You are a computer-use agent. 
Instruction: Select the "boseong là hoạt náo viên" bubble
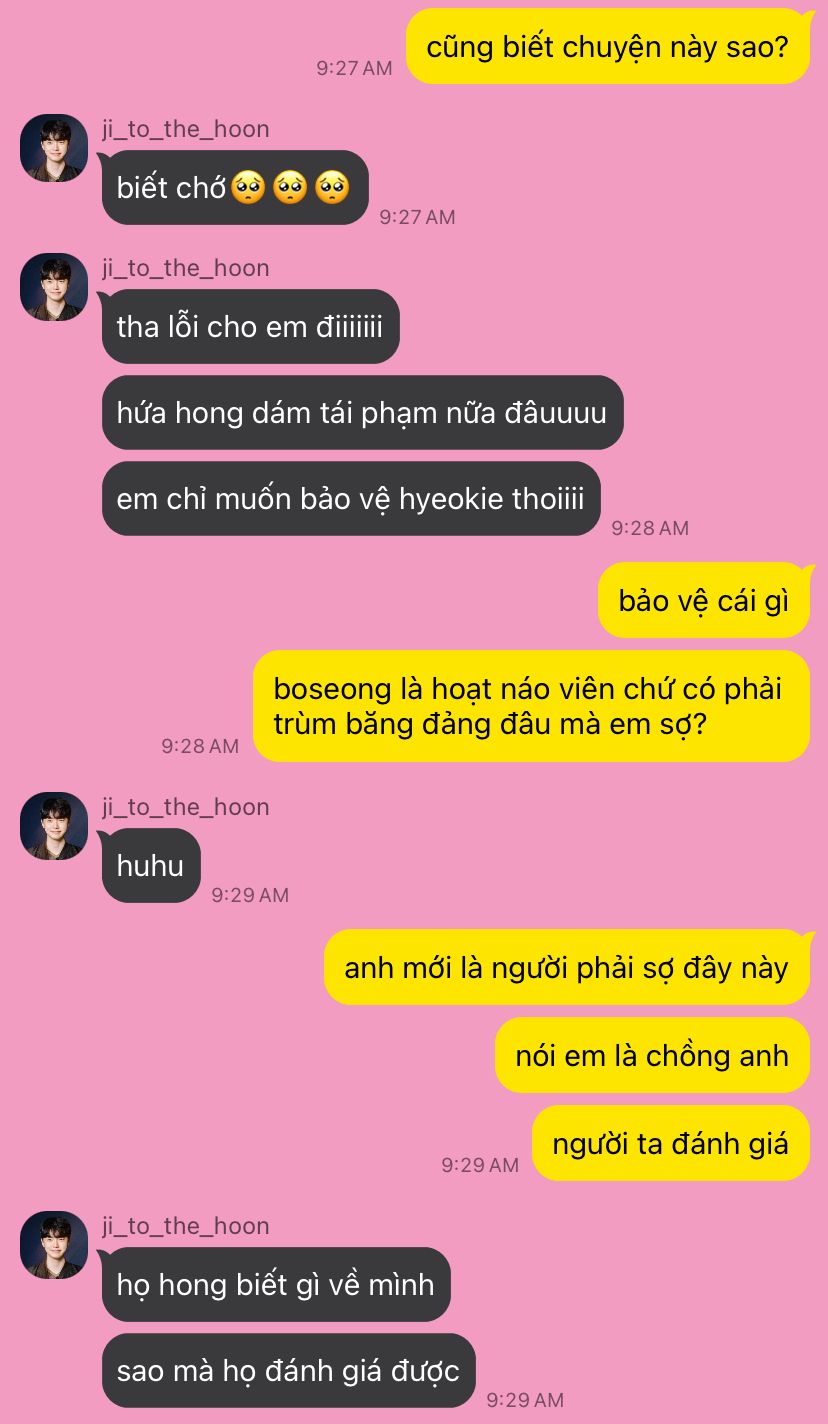pyautogui.click(x=531, y=706)
